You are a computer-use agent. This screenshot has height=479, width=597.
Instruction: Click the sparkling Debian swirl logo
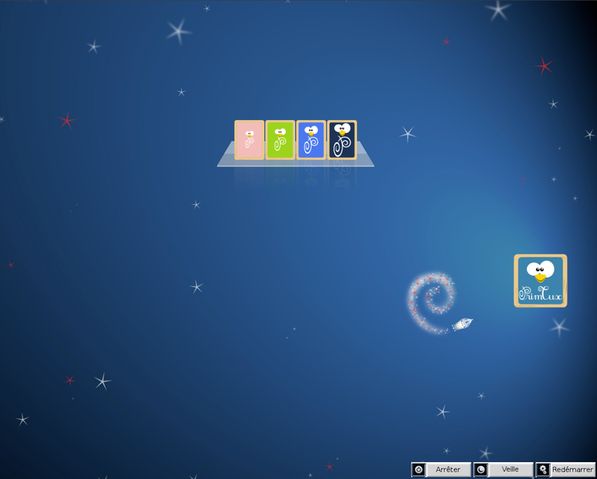point(431,303)
